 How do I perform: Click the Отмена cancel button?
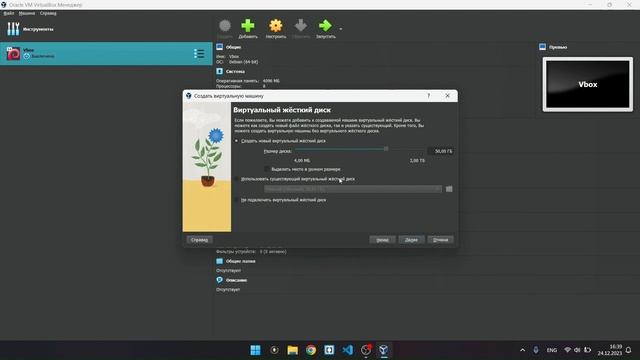click(x=440, y=240)
